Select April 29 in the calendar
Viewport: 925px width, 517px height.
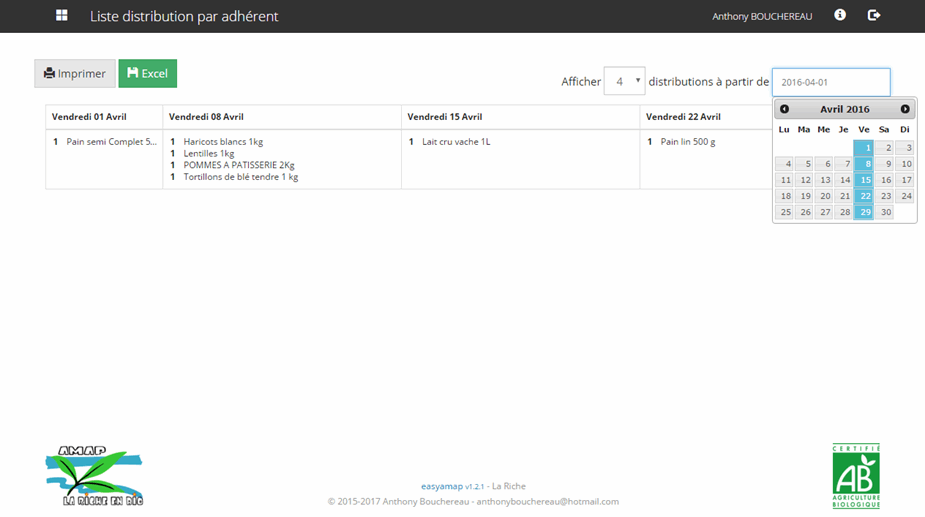pyautogui.click(x=864, y=212)
